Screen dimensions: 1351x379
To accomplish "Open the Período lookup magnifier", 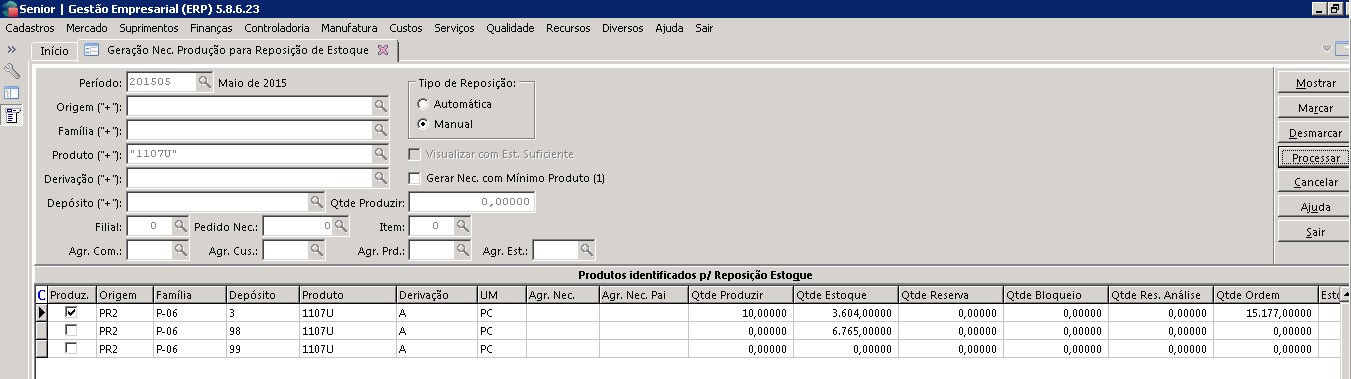I will 205,82.
